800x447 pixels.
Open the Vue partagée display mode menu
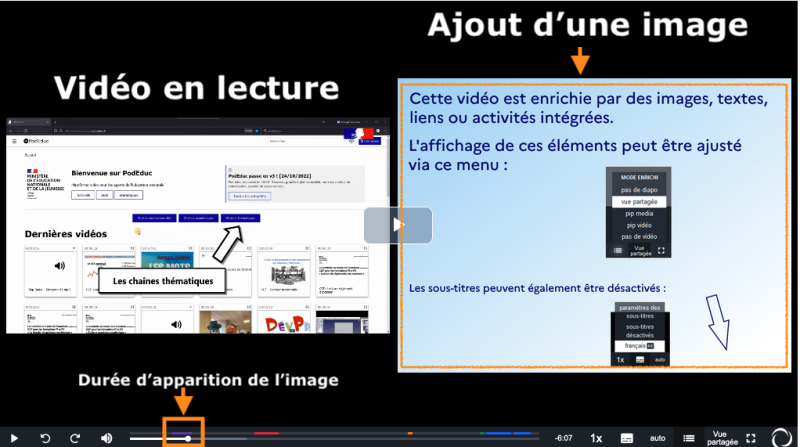722,438
